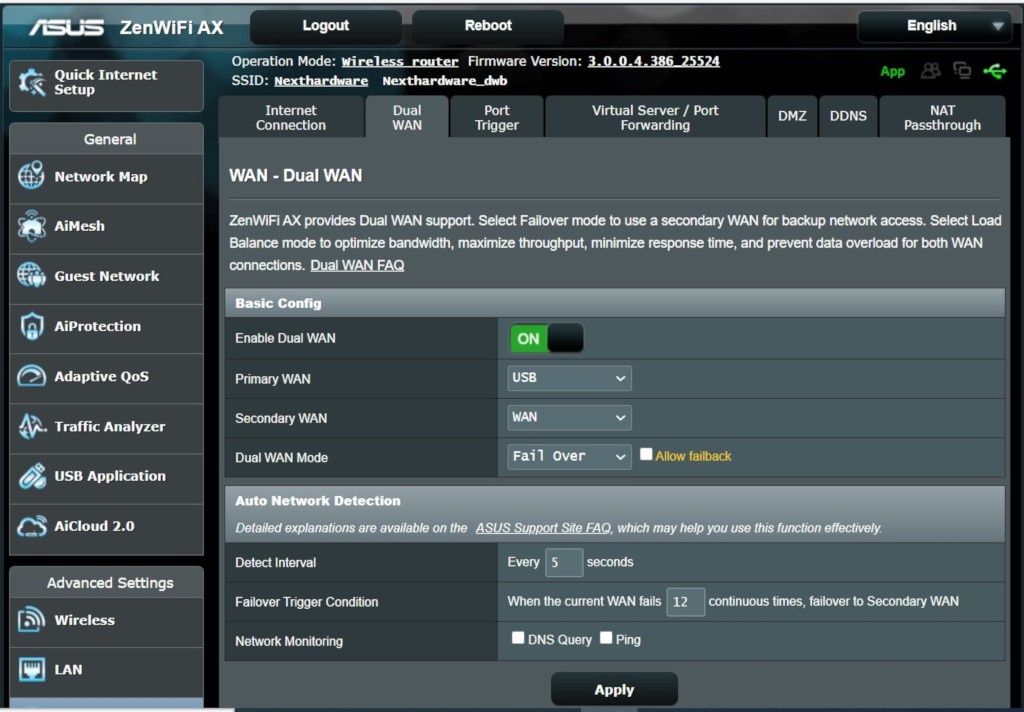Enable DNS Query network monitoring
Image resolution: width=1024 pixels, height=712 pixels.
[x=518, y=638]
